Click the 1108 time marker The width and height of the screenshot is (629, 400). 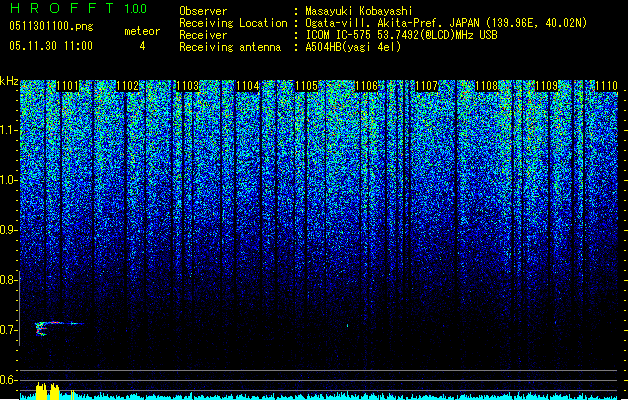[486, 86]
